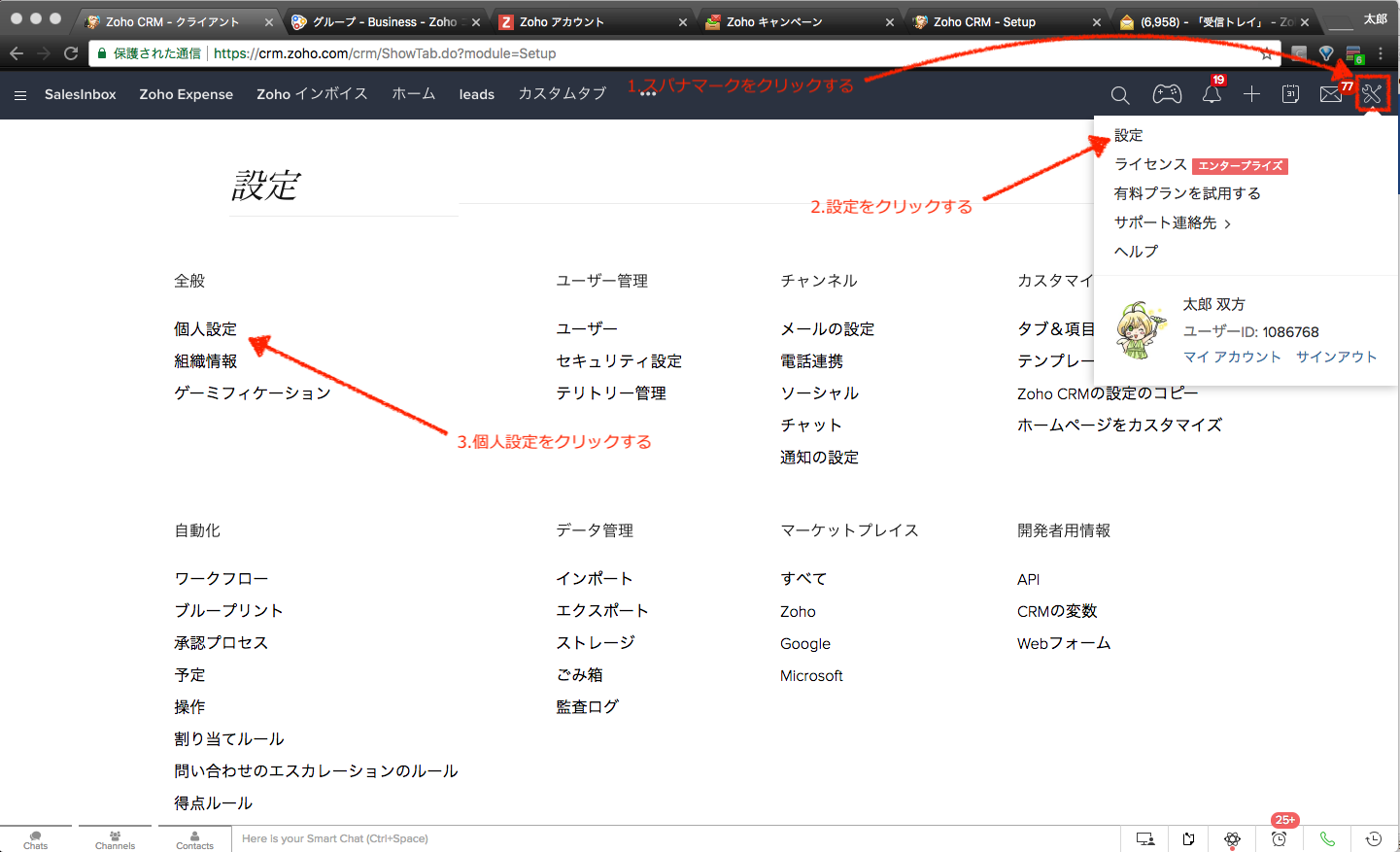Open 個人設定 under 全般
This screenshot has width=1400, height=852.
205,329
